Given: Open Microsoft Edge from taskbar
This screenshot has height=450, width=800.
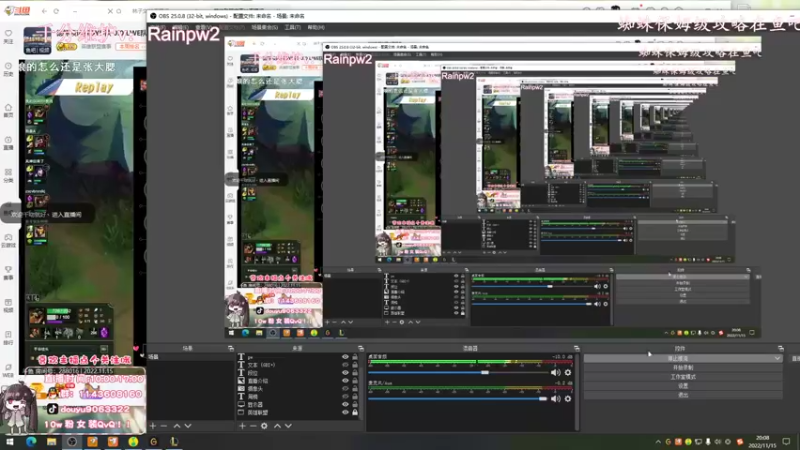Looking at the screenshot, I should click(x=31, y=442).
